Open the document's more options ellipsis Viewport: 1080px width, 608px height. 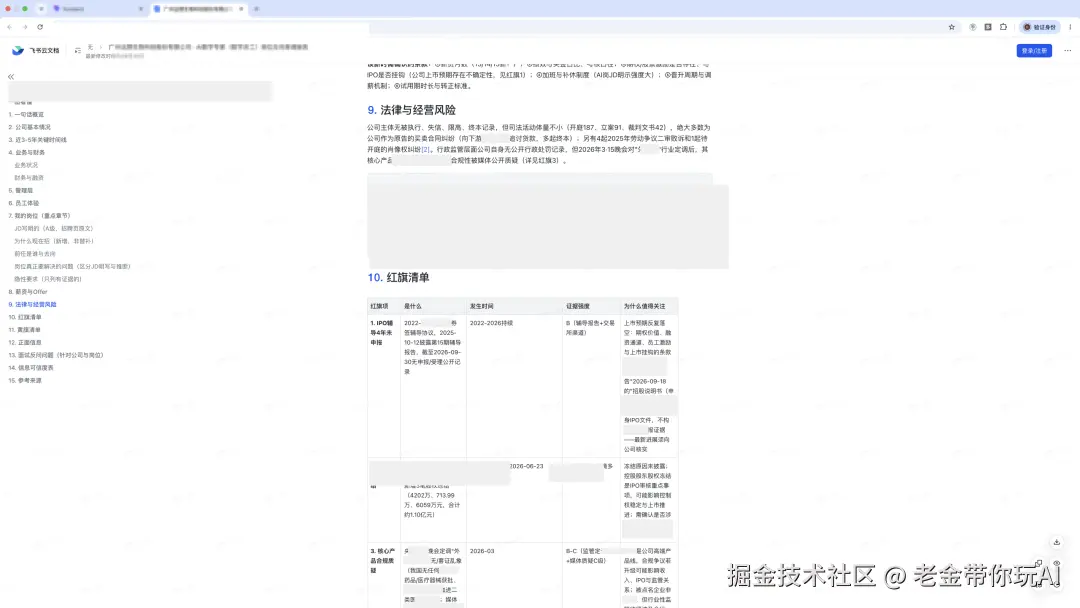[1068, 50]
